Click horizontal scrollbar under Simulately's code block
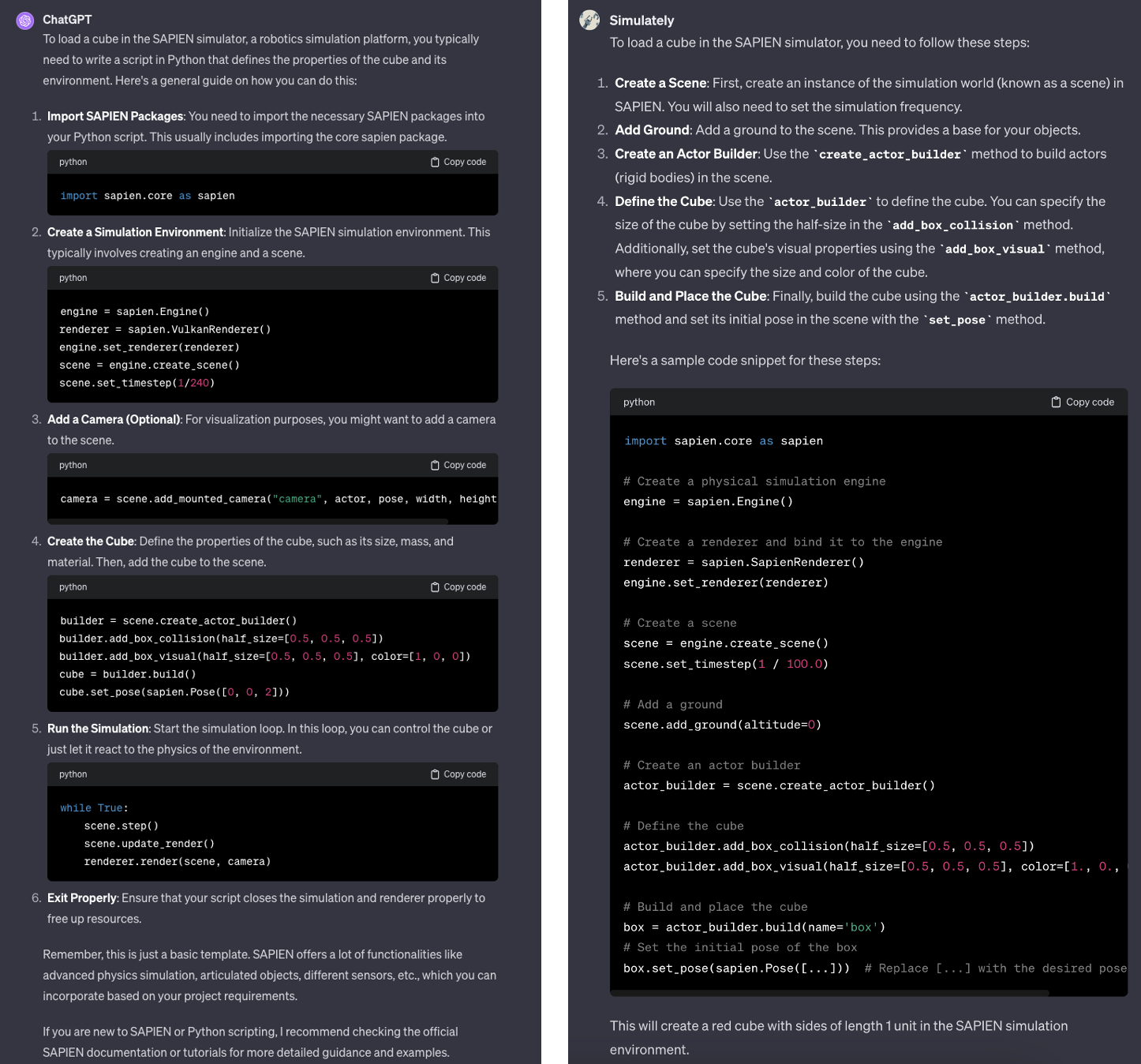This screenshot has width=1141, height=1064. point(830,992)
